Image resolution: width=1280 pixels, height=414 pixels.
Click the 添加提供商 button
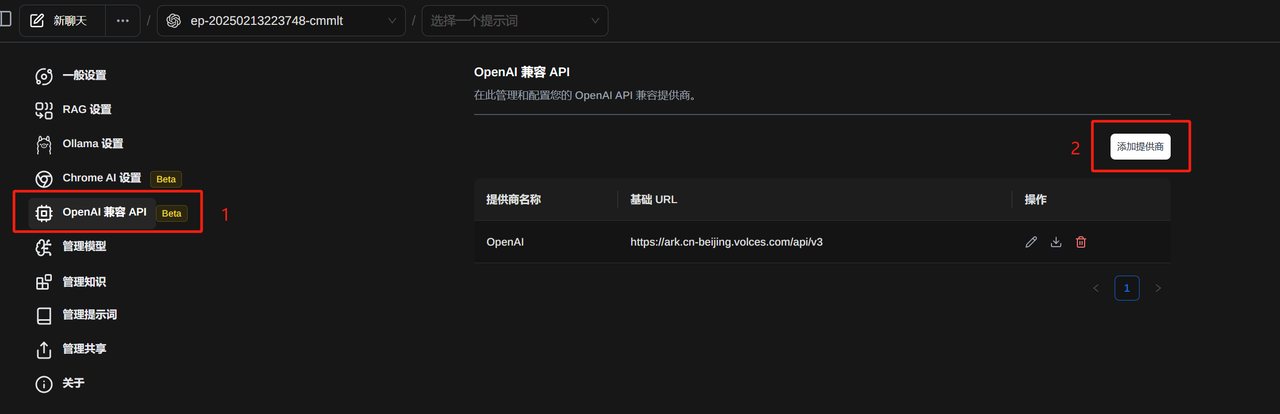click(1140, 147)
